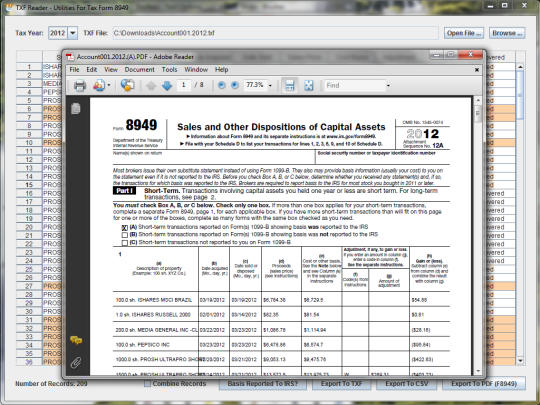
Task: Click Basis Reported To IRS? button
Action: (262, 384)
